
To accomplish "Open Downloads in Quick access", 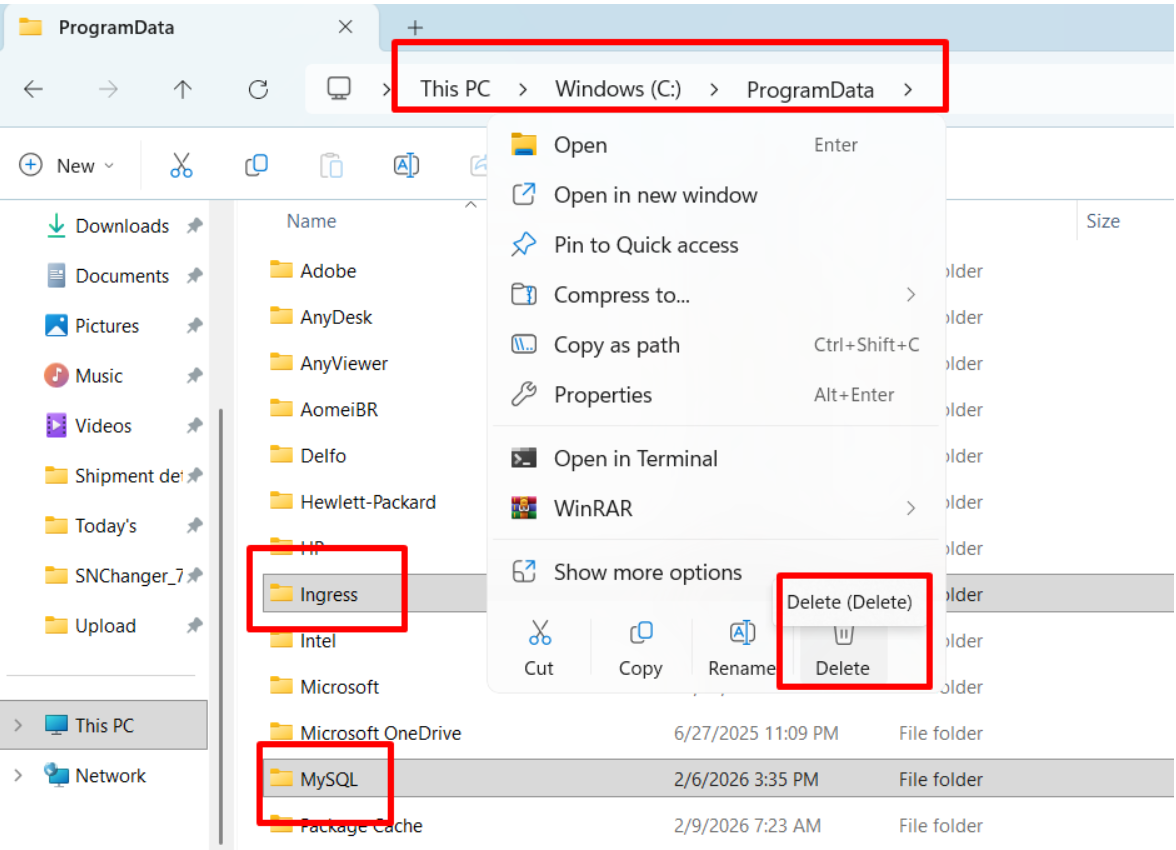I will click(x=121, y=226).
